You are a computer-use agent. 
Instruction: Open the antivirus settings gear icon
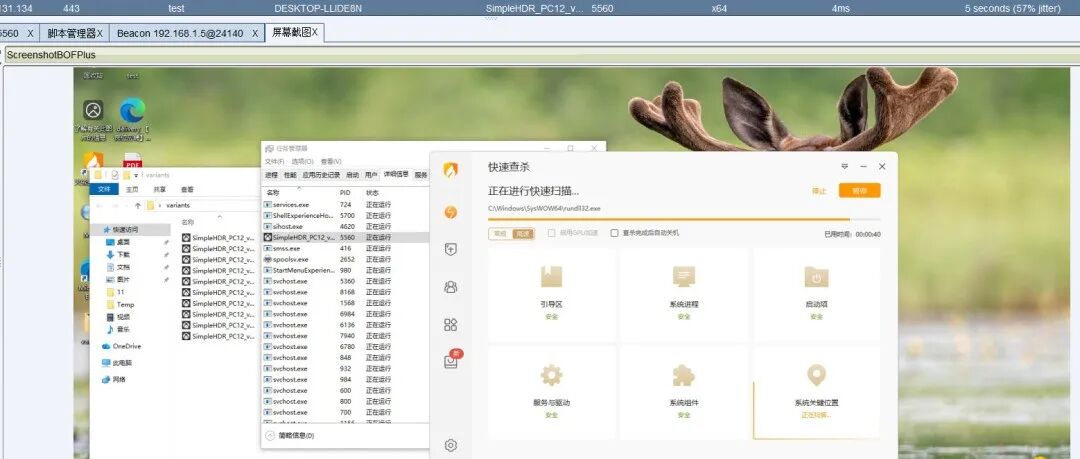coord(450,445)
